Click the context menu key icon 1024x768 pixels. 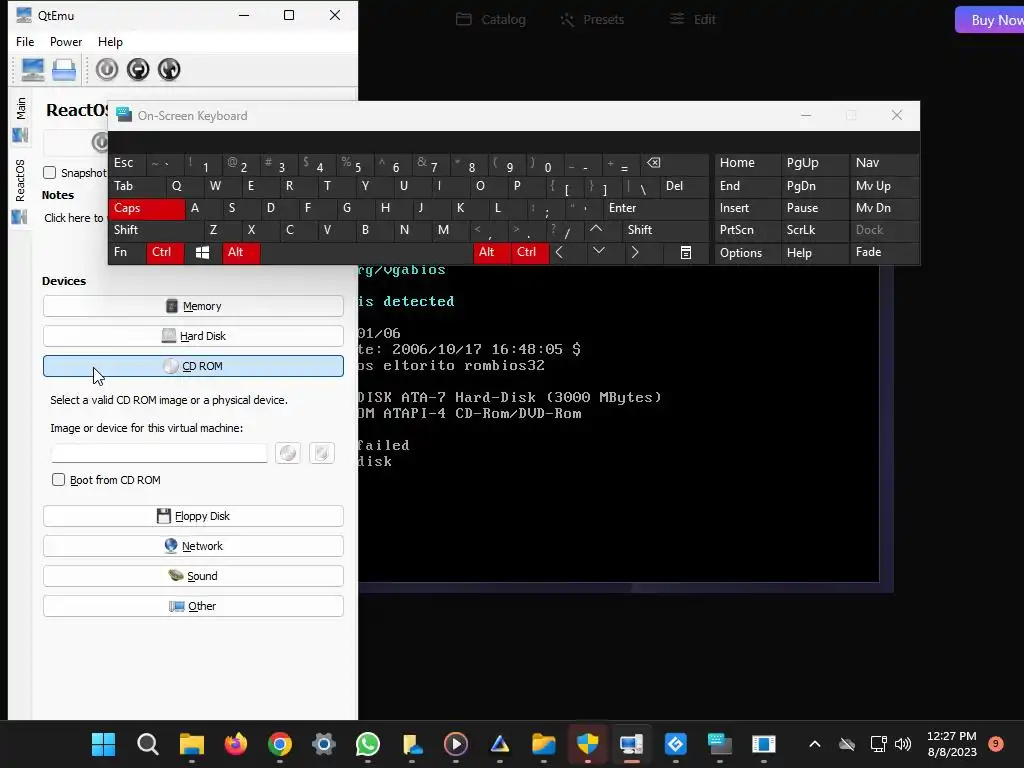(686, 252)
